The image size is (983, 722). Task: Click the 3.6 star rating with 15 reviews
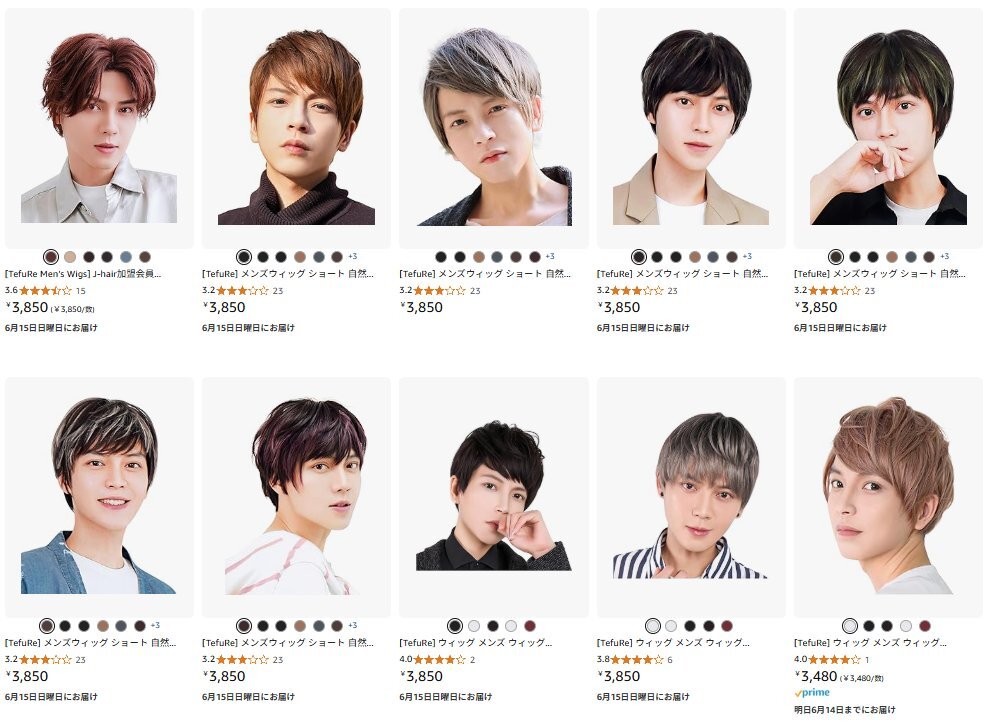pos(45,291)
